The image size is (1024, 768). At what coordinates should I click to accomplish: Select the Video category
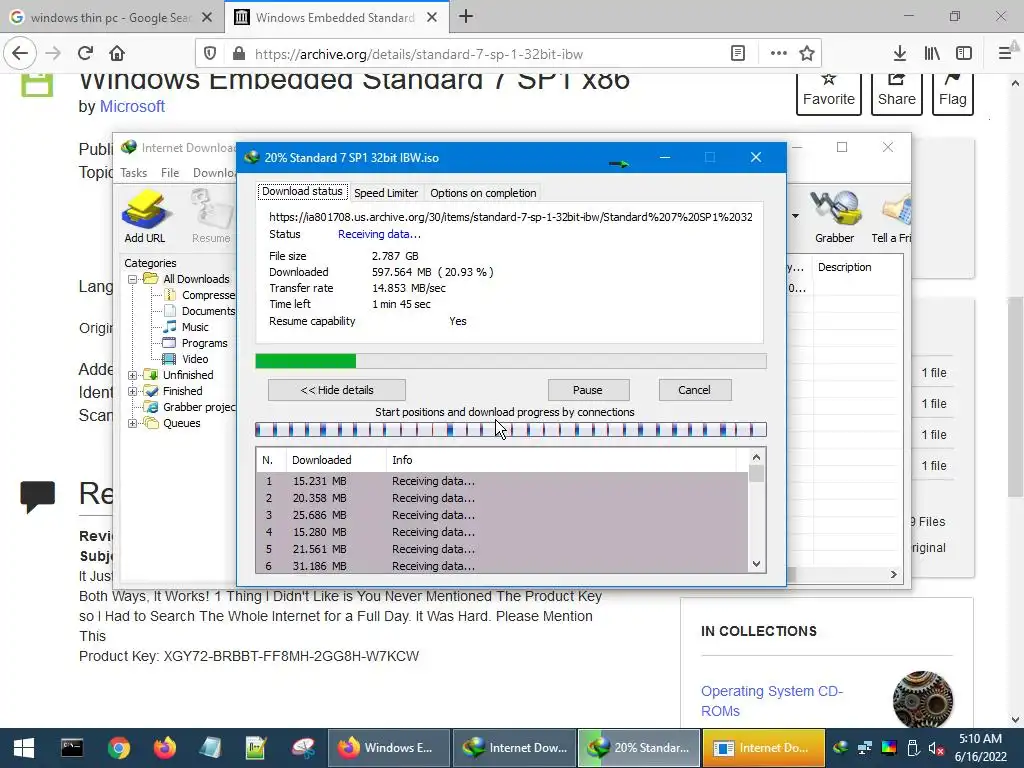[195, 359]
